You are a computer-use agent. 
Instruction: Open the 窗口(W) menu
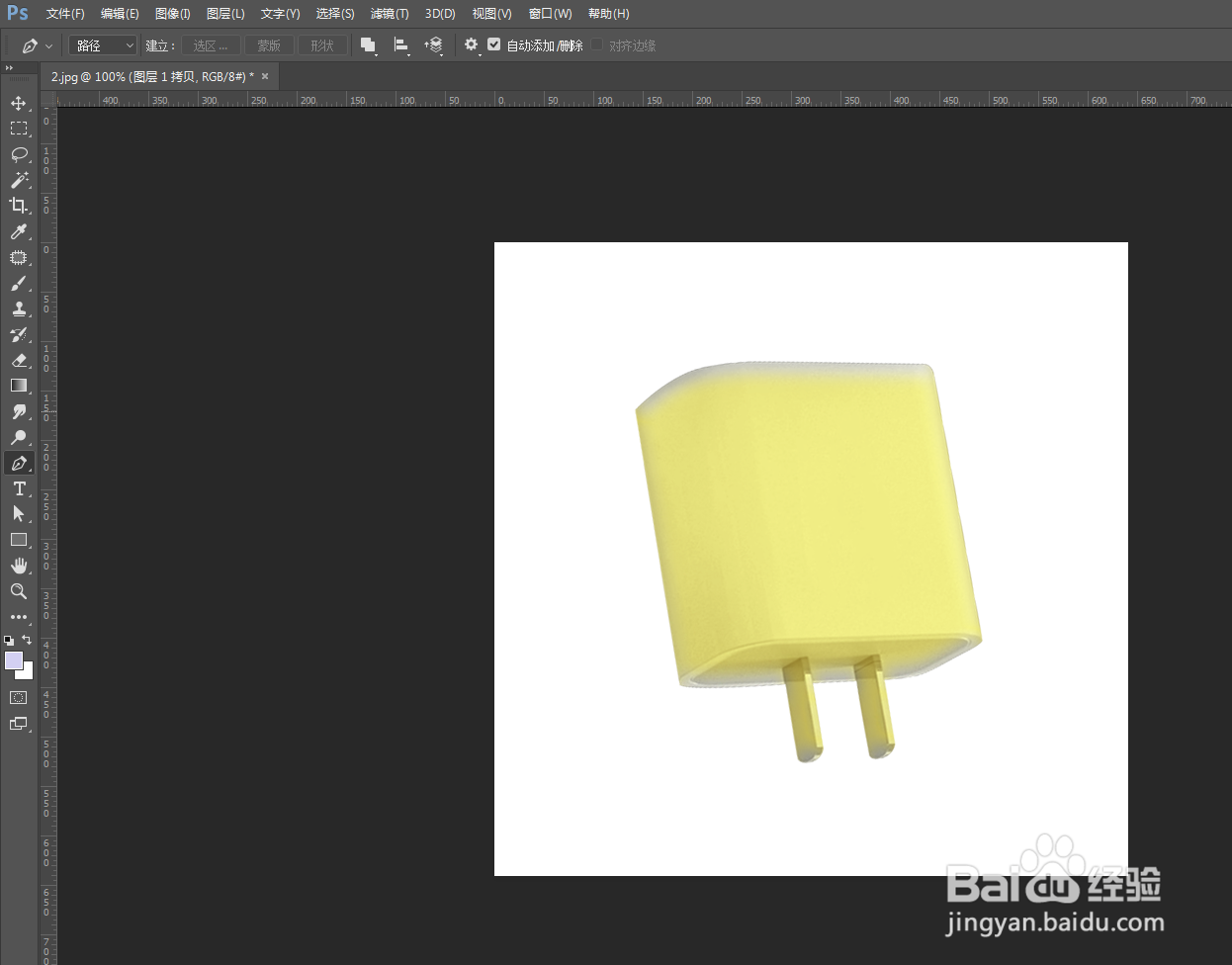(550, 14)
